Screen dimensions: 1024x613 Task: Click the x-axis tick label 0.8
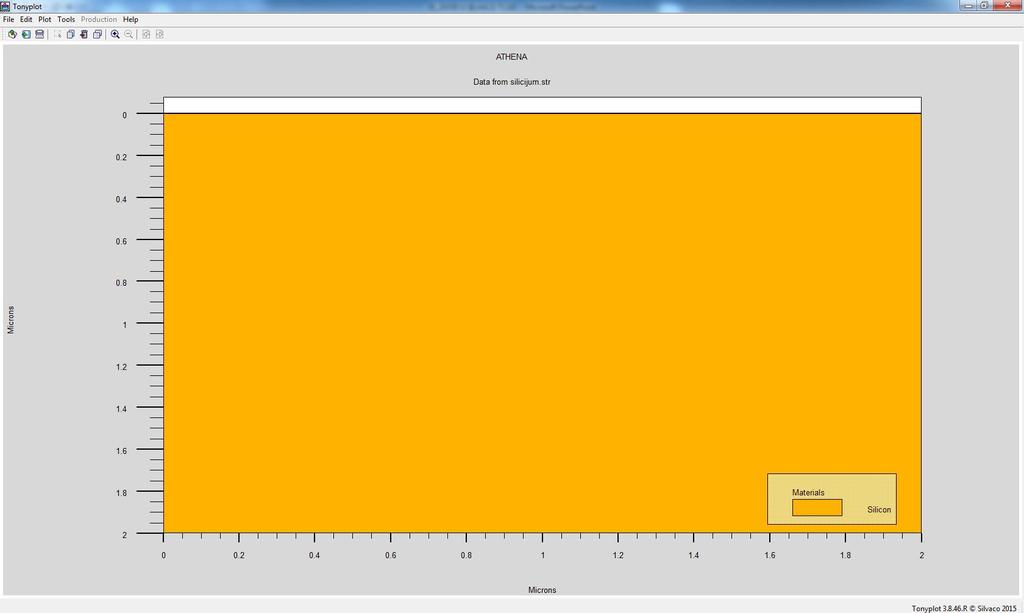(466, 556)
